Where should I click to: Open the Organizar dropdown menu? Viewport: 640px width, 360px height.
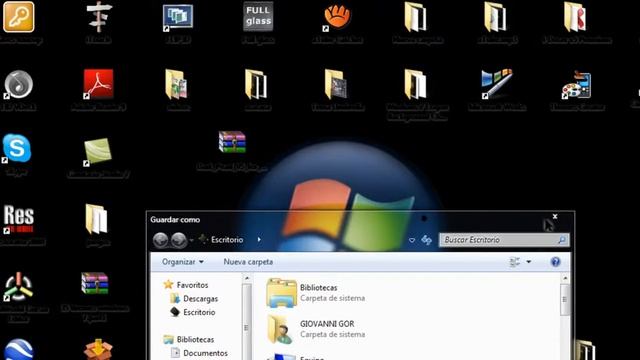(x=182, y=262)
